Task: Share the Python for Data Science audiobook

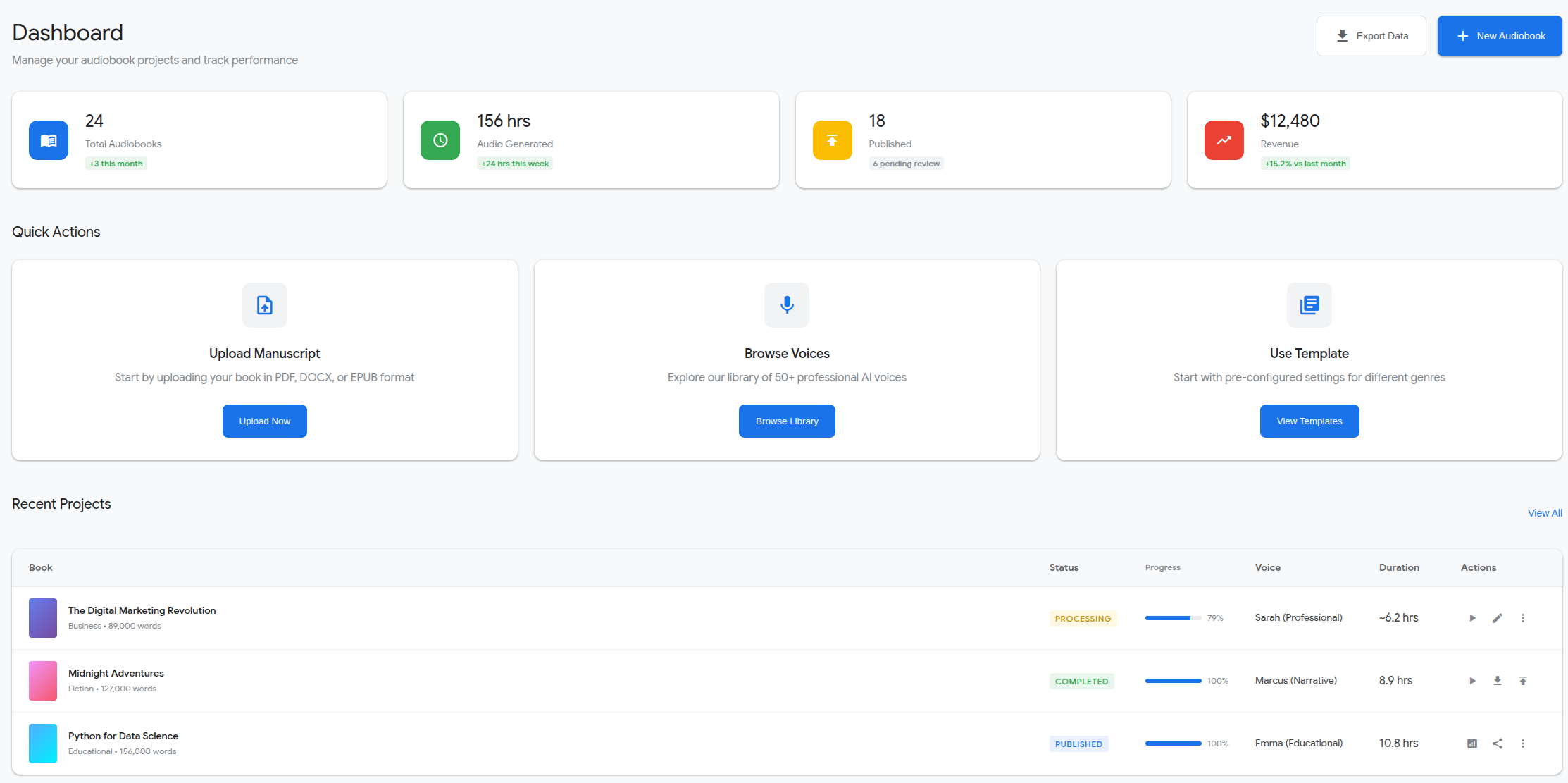Action: [1498, 744]
